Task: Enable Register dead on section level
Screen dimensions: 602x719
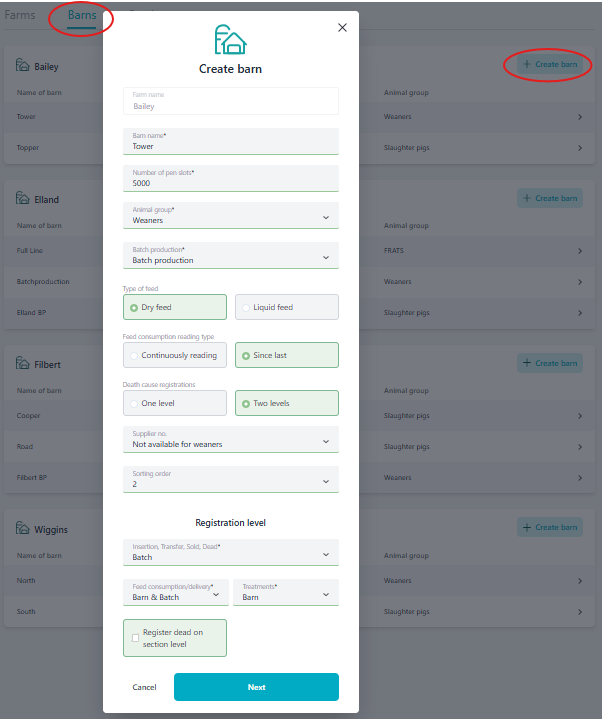Action: coord(136,638)
